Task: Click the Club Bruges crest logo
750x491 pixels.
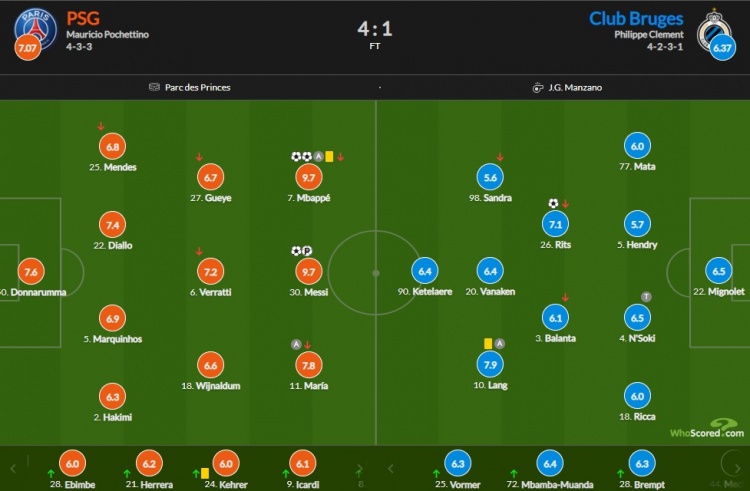Action: [x=713, y=28]
